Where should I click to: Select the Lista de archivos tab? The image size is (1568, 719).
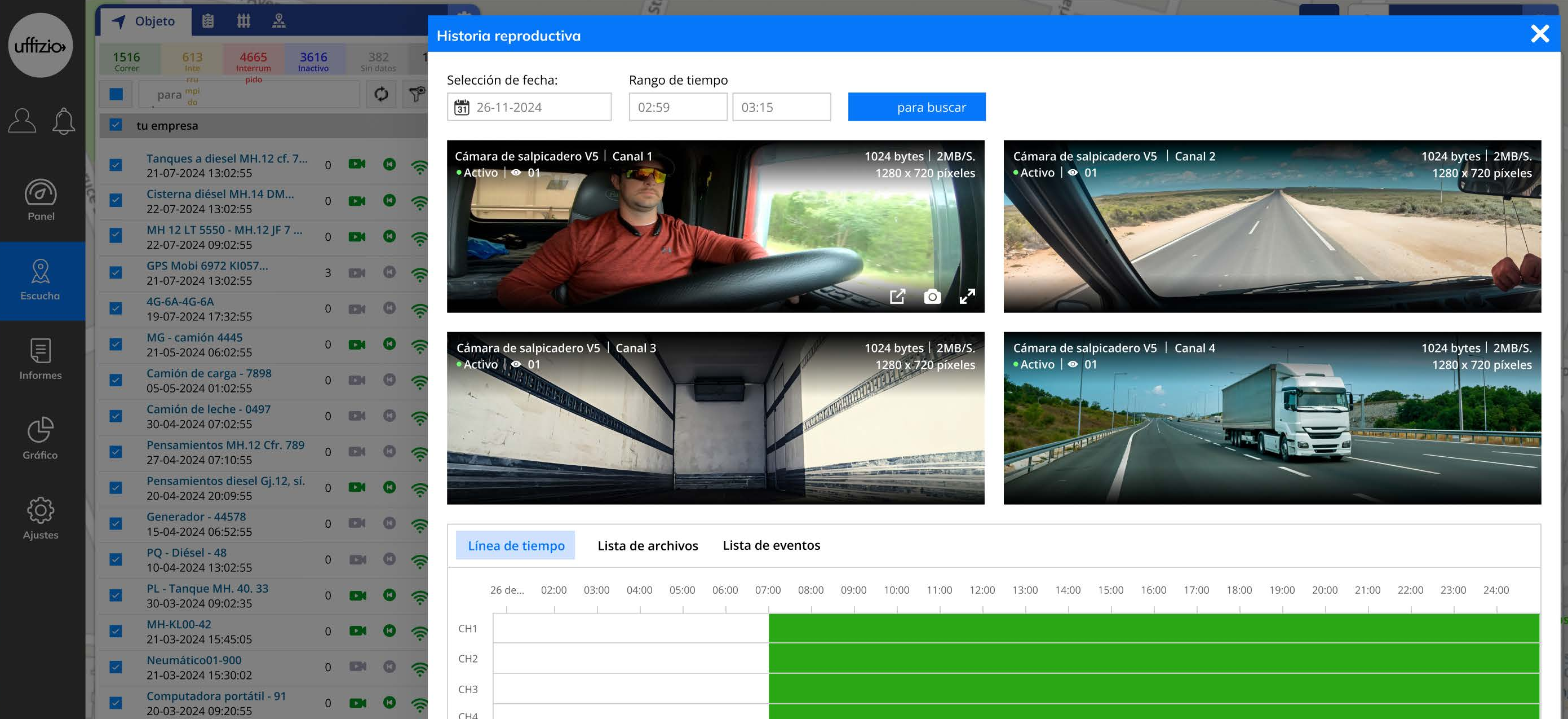(648, 545)
